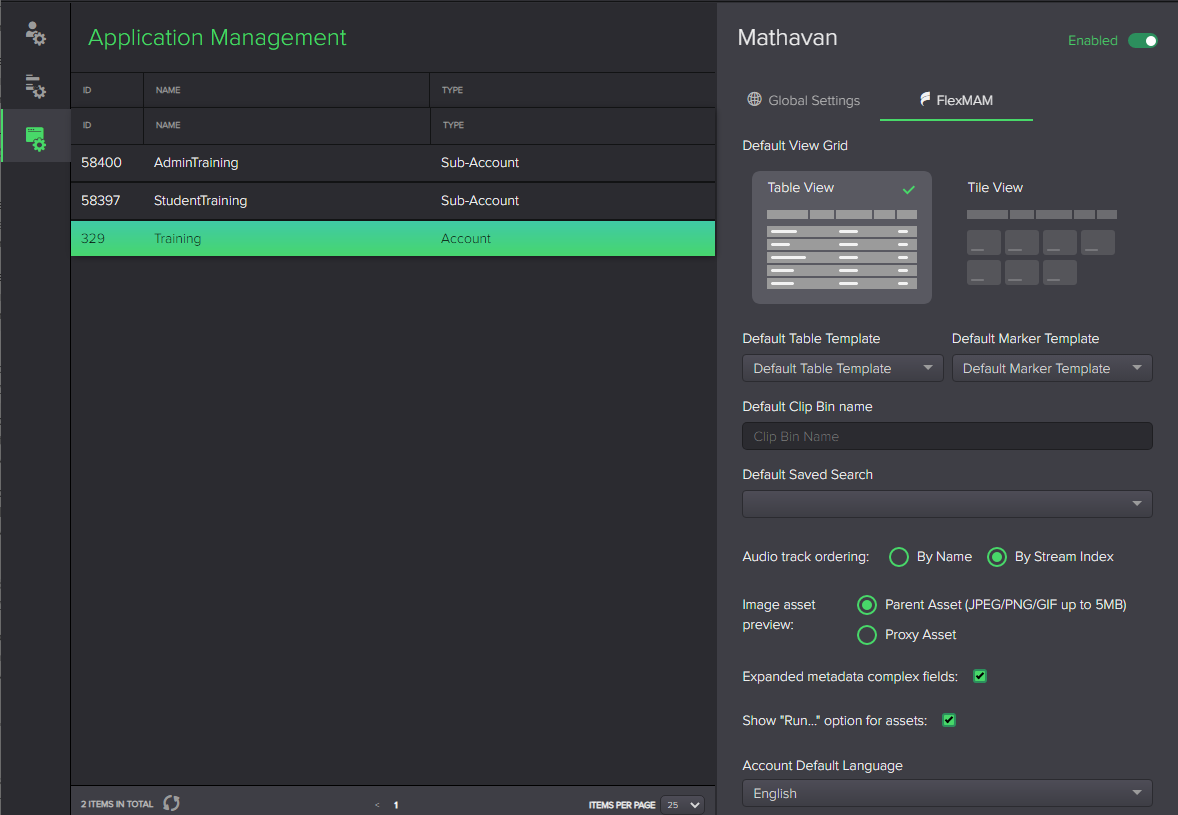Uncheck Expanded metadata complex fields
Viewport: 1178px width, 815px height.
pos(979,676)
